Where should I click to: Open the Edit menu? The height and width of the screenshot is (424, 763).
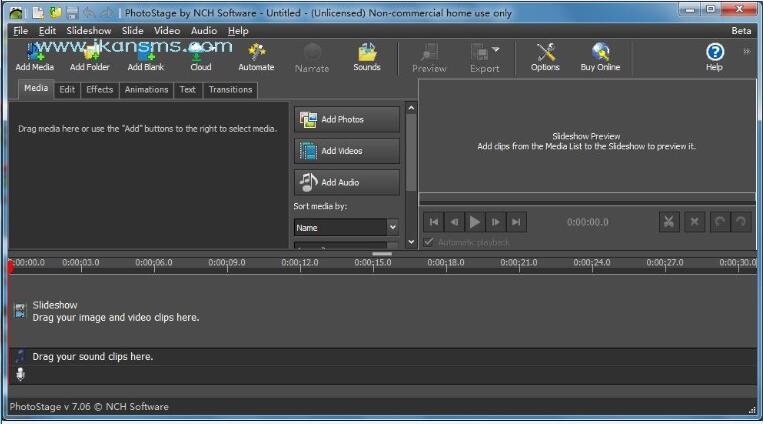(x=47, y=30)
